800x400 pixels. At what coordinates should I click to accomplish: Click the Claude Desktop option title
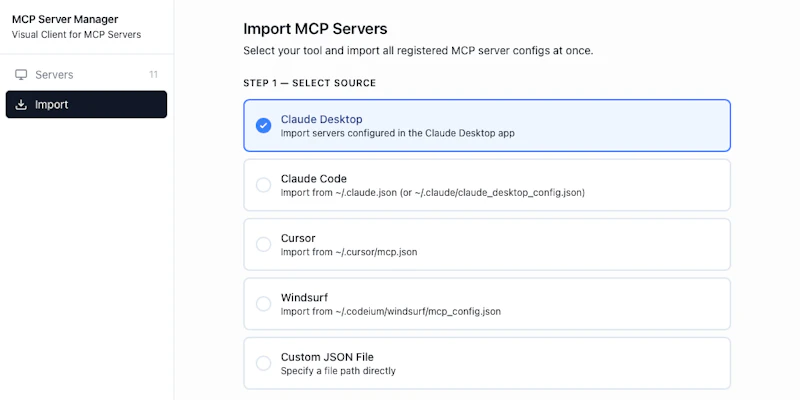(x=321, y=119)
